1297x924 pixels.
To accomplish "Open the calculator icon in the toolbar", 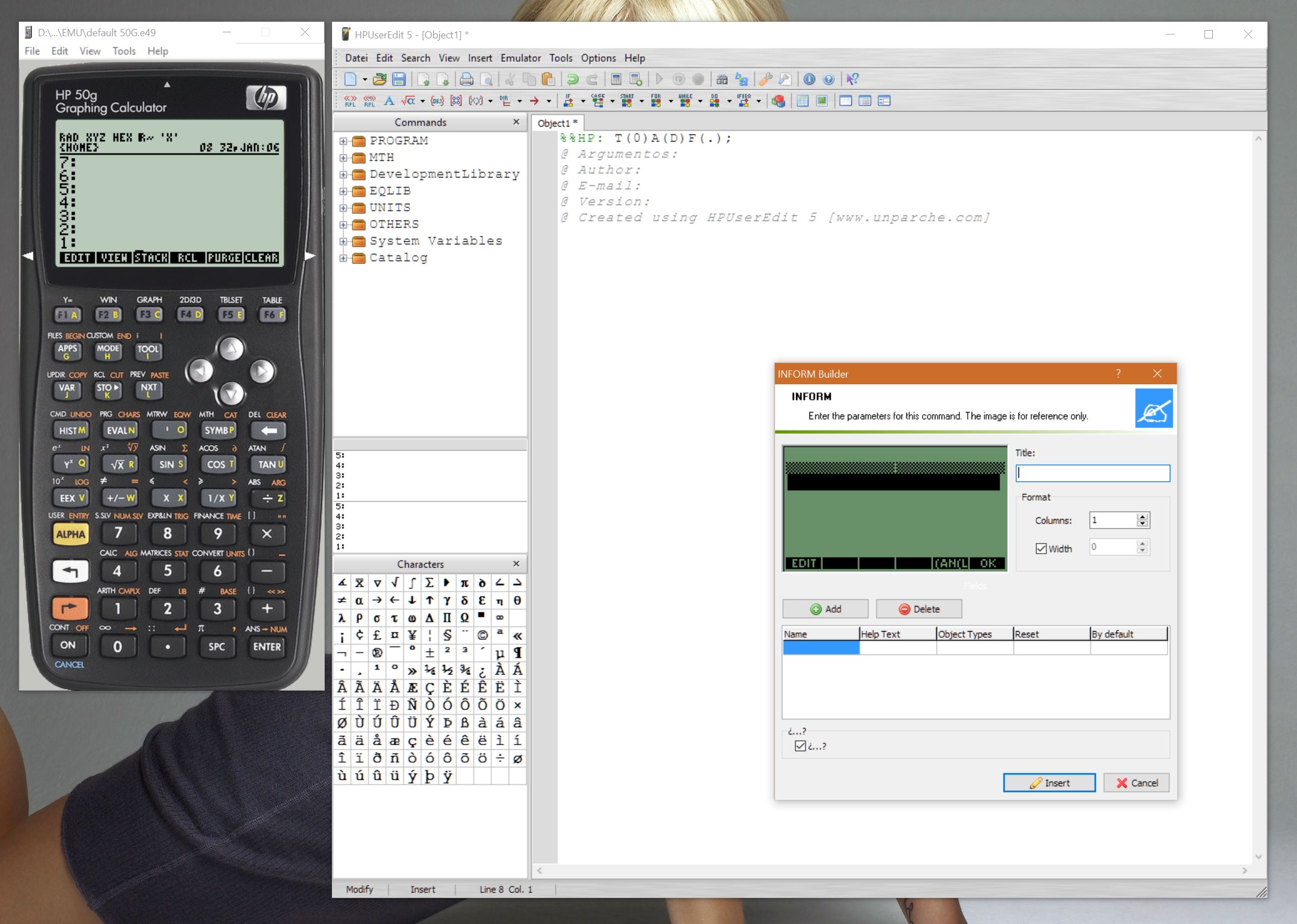I will tap(616, 79).
